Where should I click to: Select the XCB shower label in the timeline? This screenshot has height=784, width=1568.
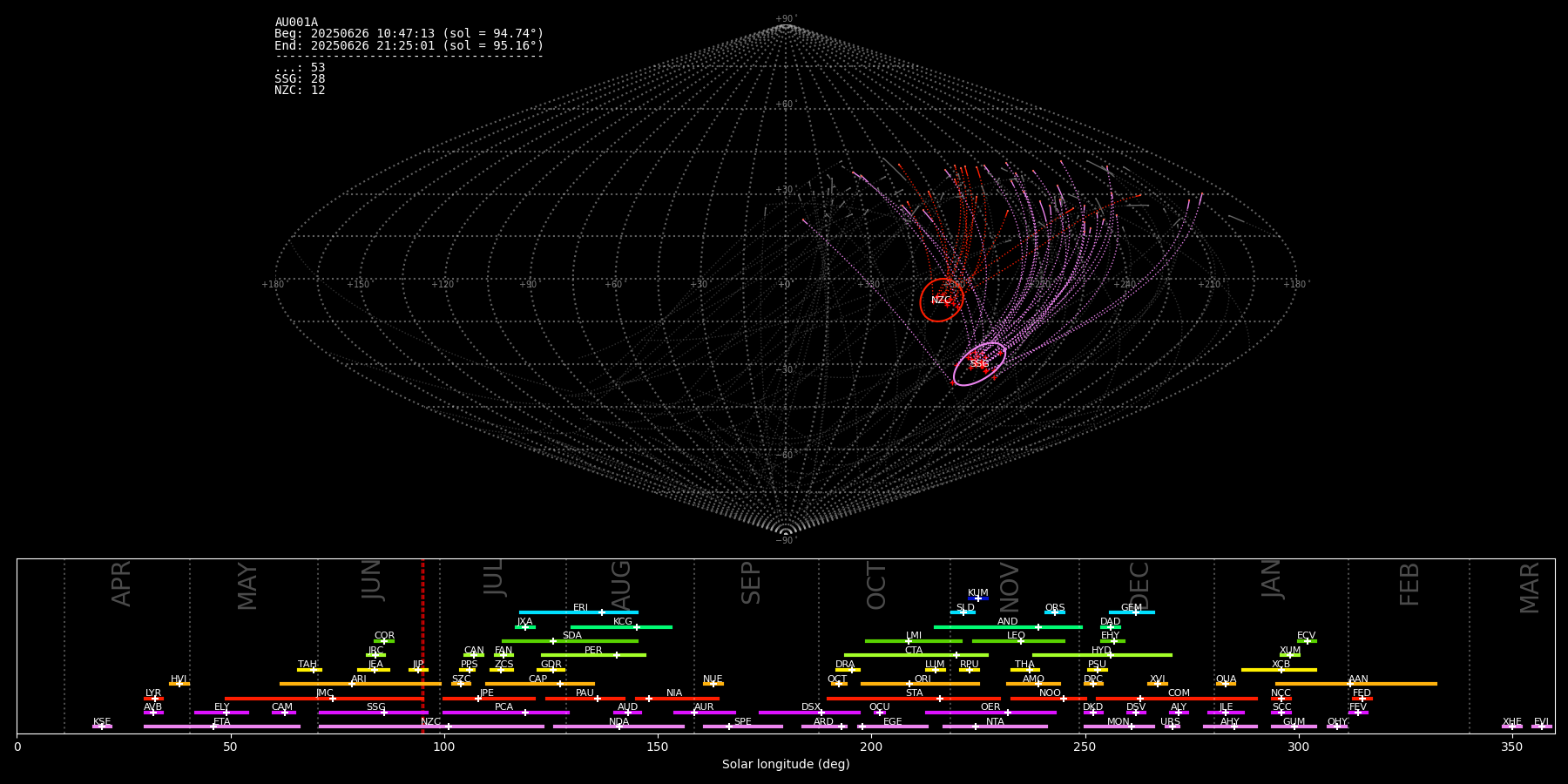coord(1281,665)
